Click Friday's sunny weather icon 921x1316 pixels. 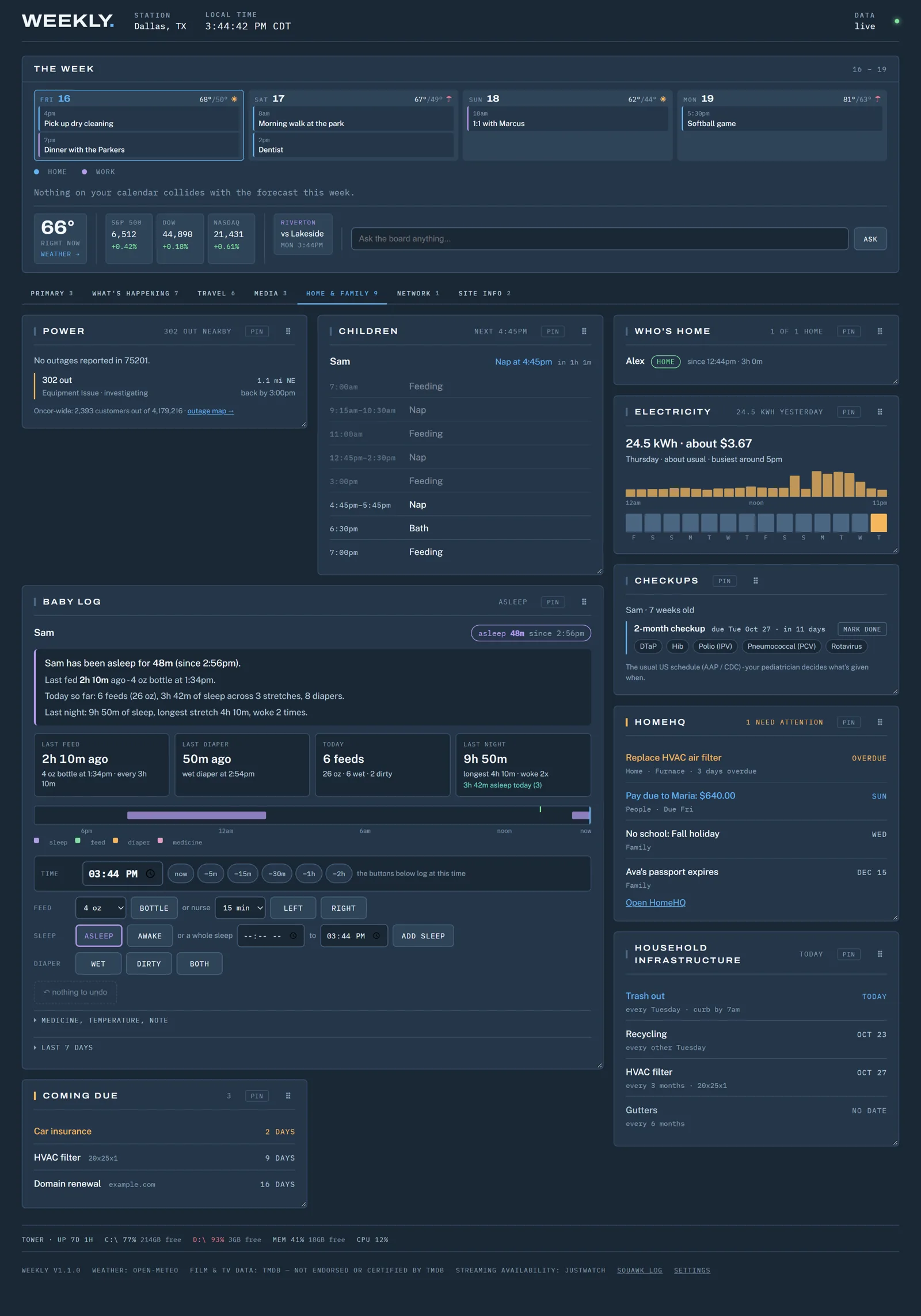[x=234, y=99]
